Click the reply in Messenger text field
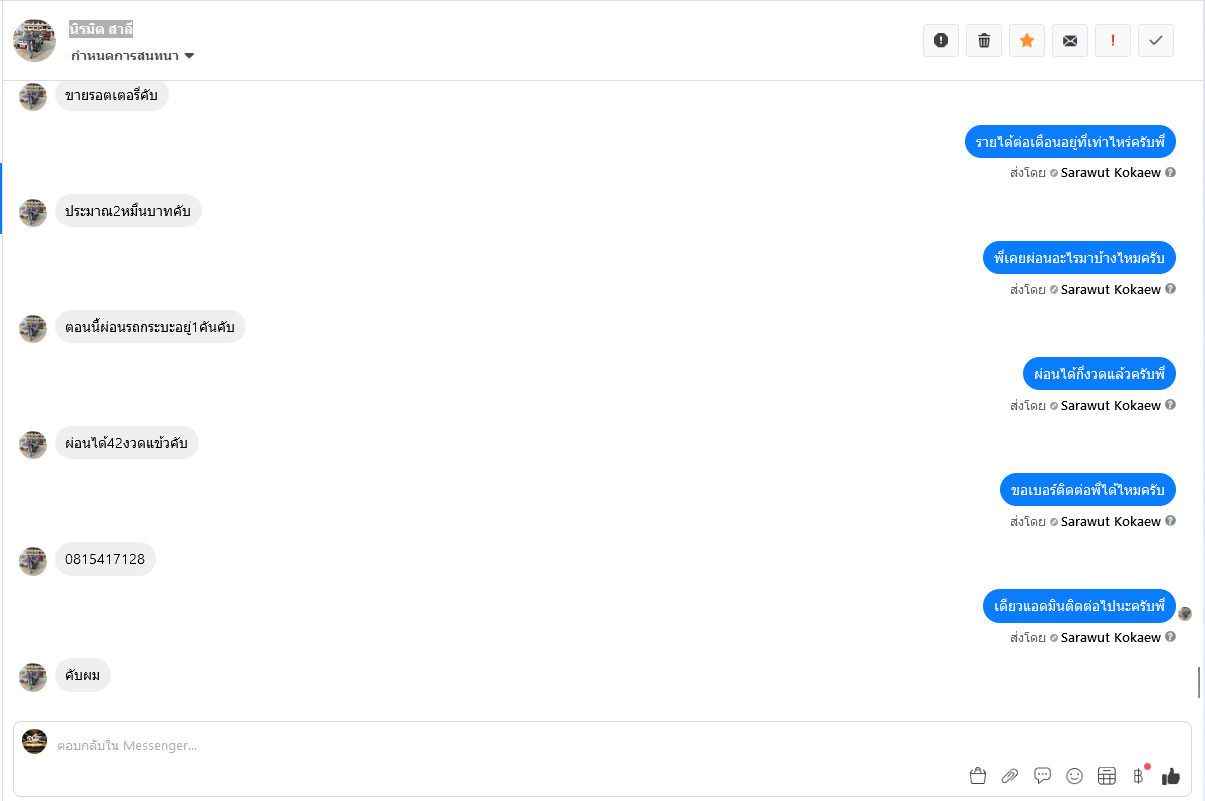 tap(500, 745)
